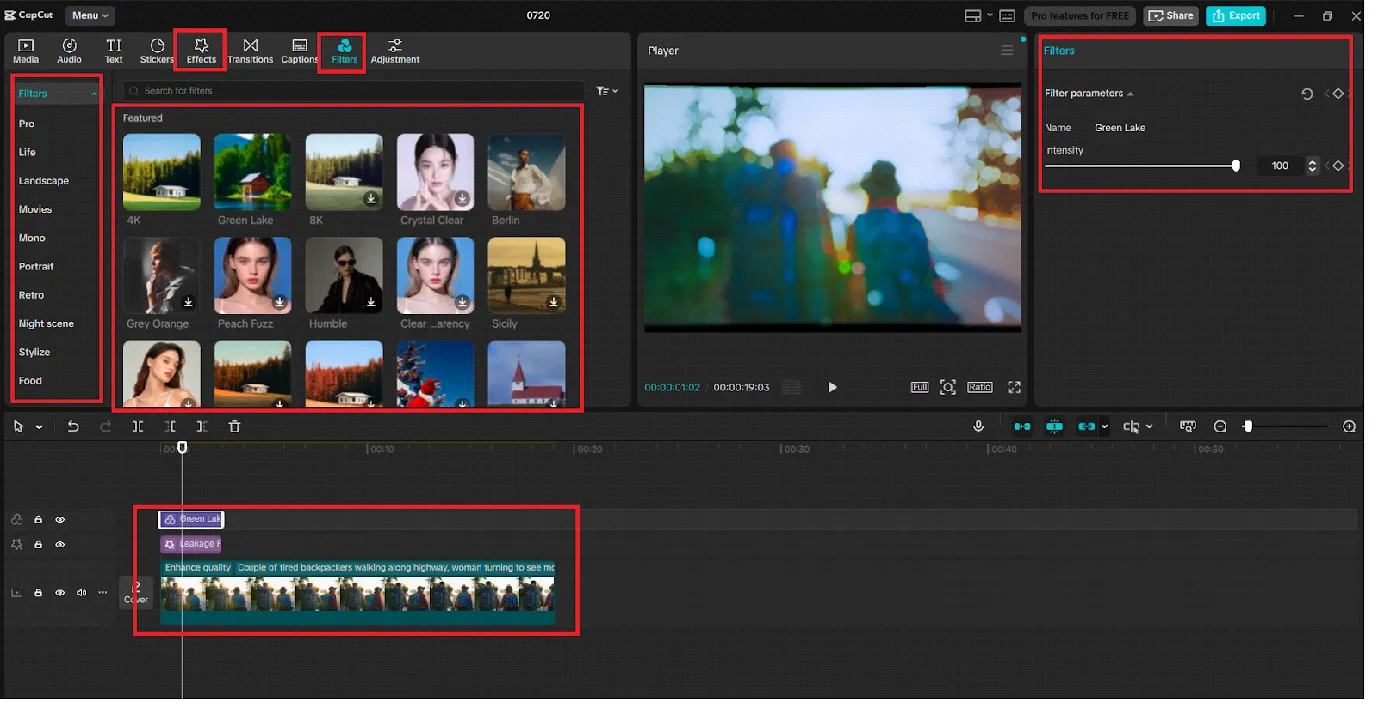Viewport: 1378px width, 725px height.
Task: Click the split clip tool
Action: (138, 427)
